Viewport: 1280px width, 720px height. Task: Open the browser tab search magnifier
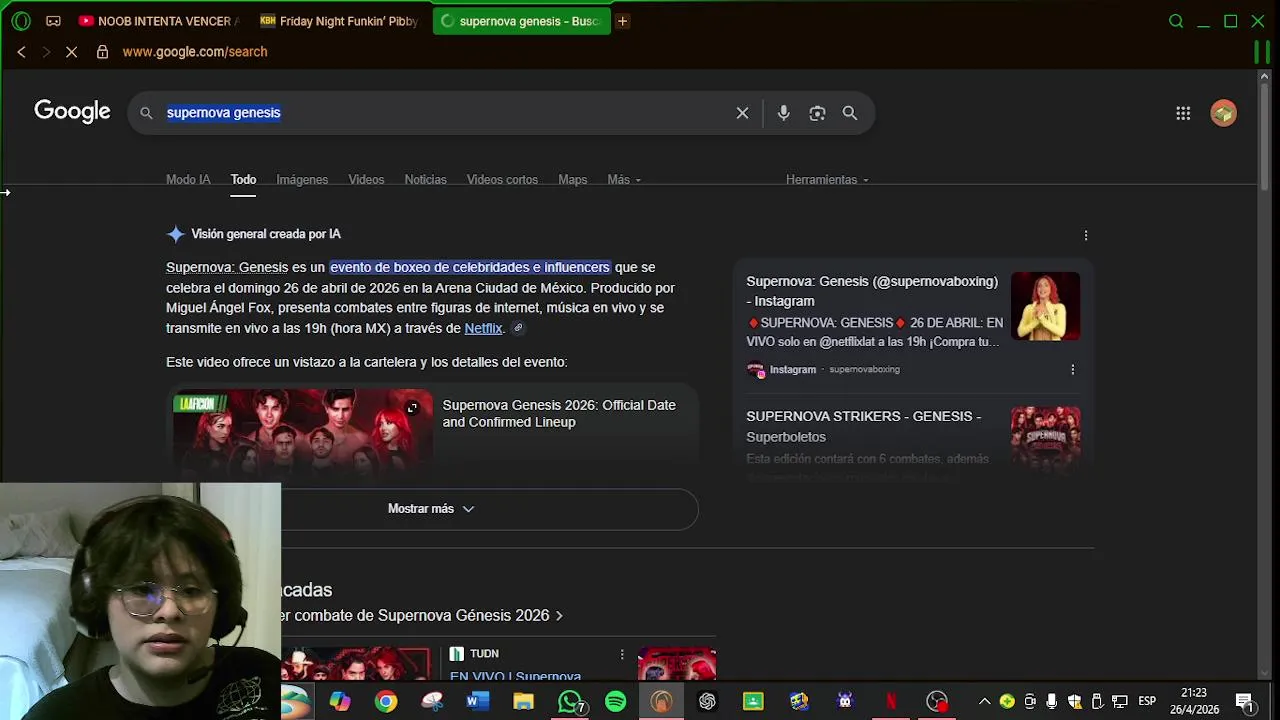tap(1176, 21)
